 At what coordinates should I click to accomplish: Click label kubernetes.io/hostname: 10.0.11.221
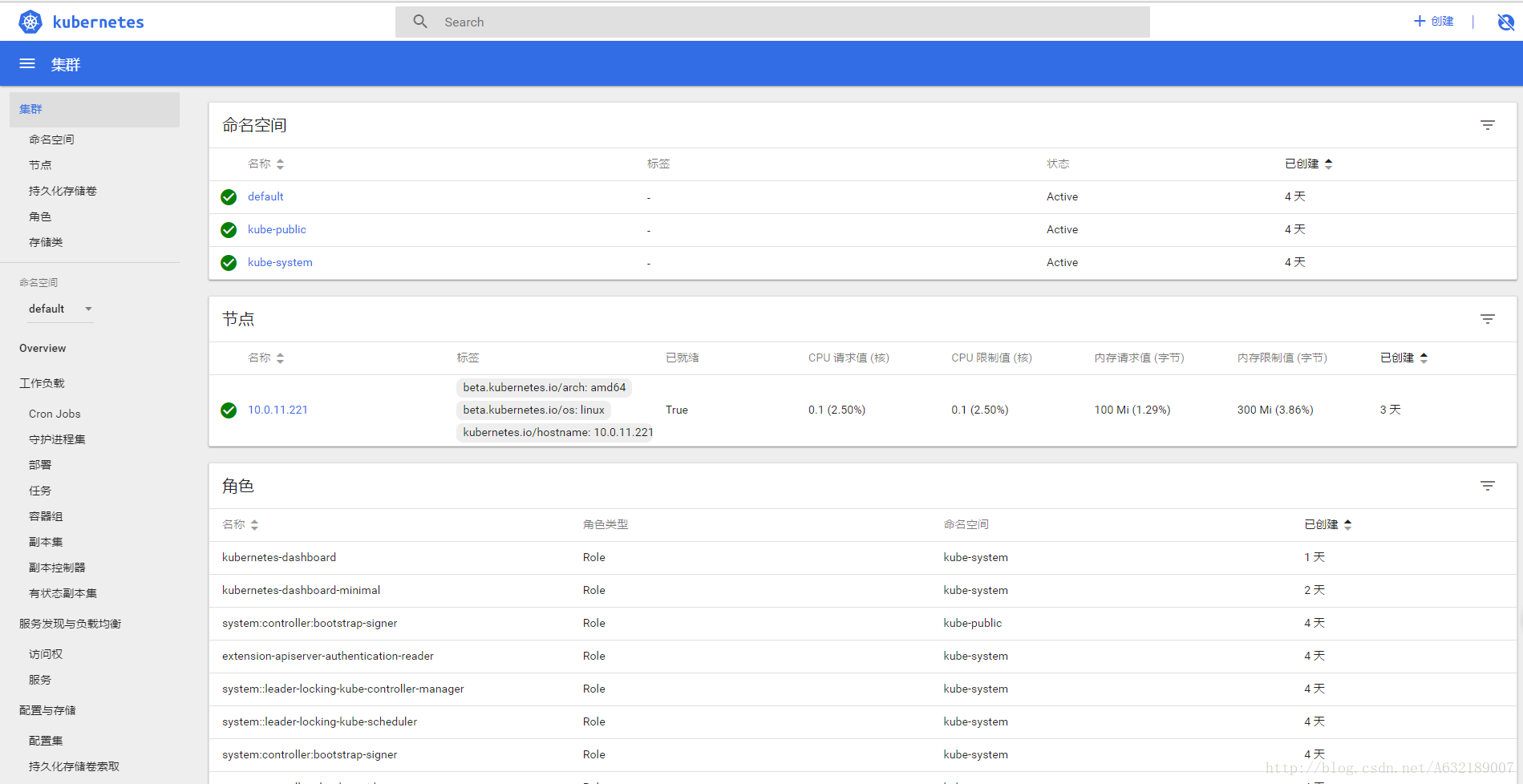pyautogui.click(x=556, y=432)
